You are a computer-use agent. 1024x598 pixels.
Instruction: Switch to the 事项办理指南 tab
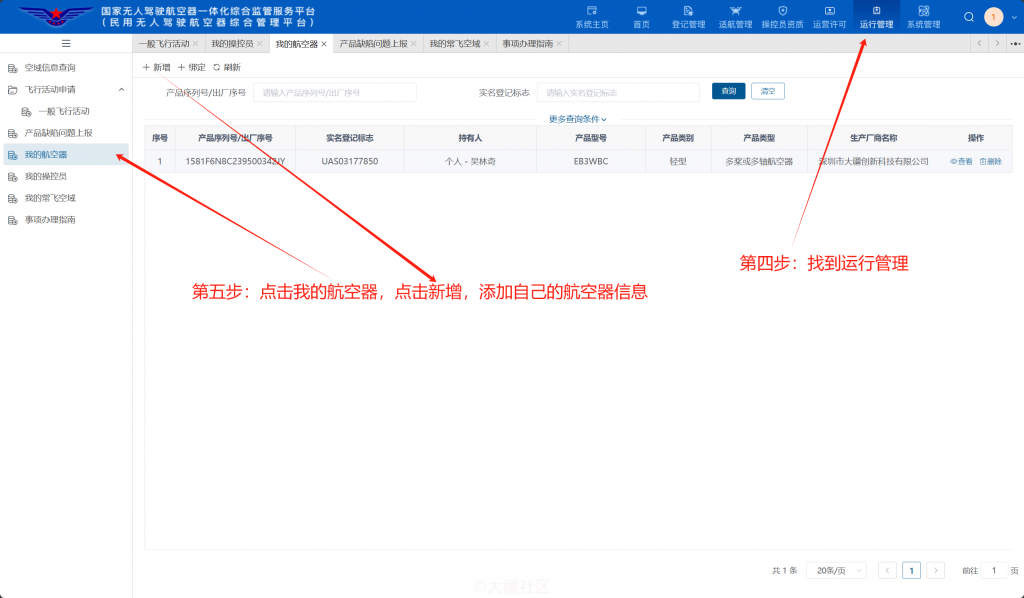pyautogui.click(x=527, y=43)
